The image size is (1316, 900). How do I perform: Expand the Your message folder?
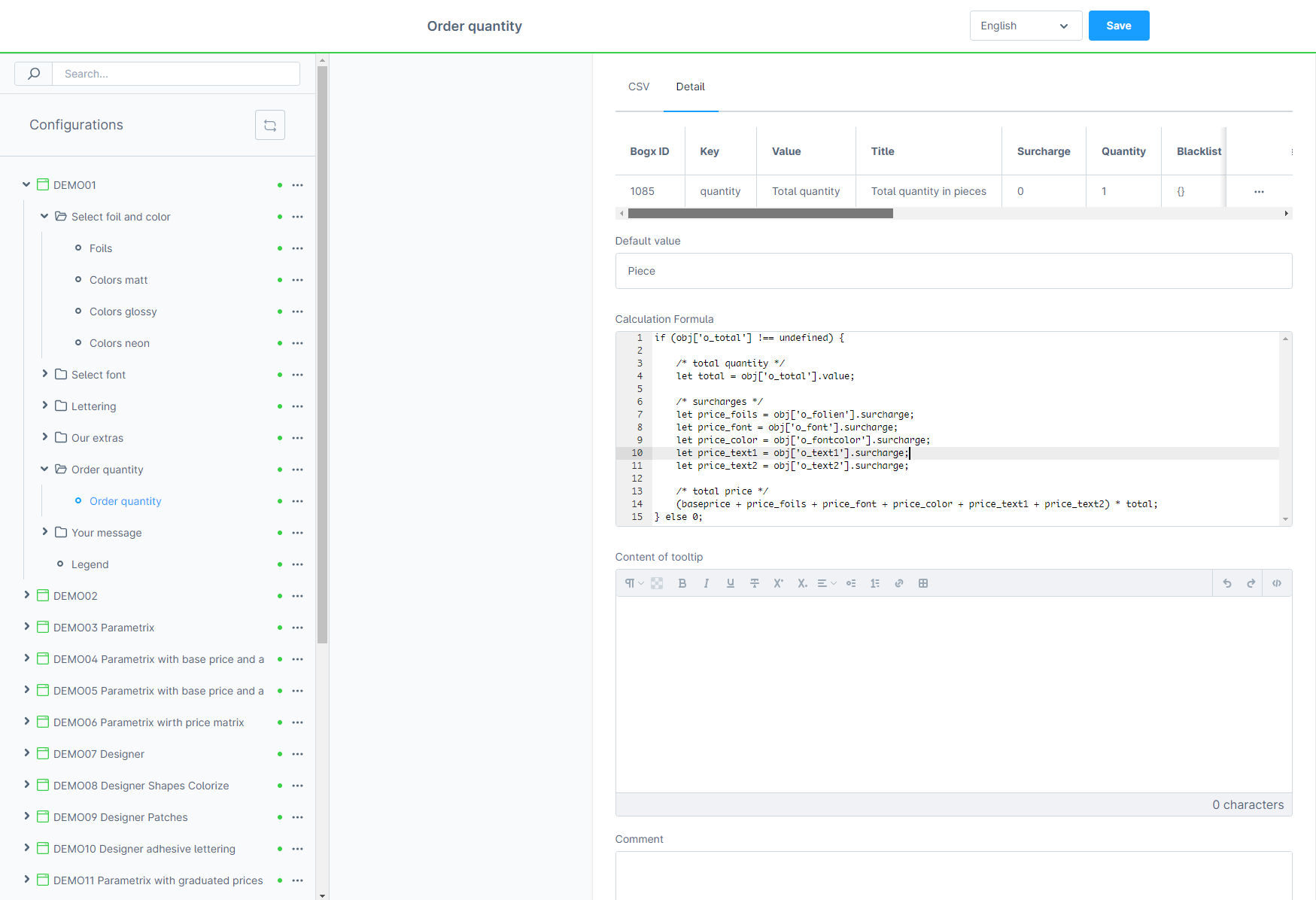click(44, 532)
